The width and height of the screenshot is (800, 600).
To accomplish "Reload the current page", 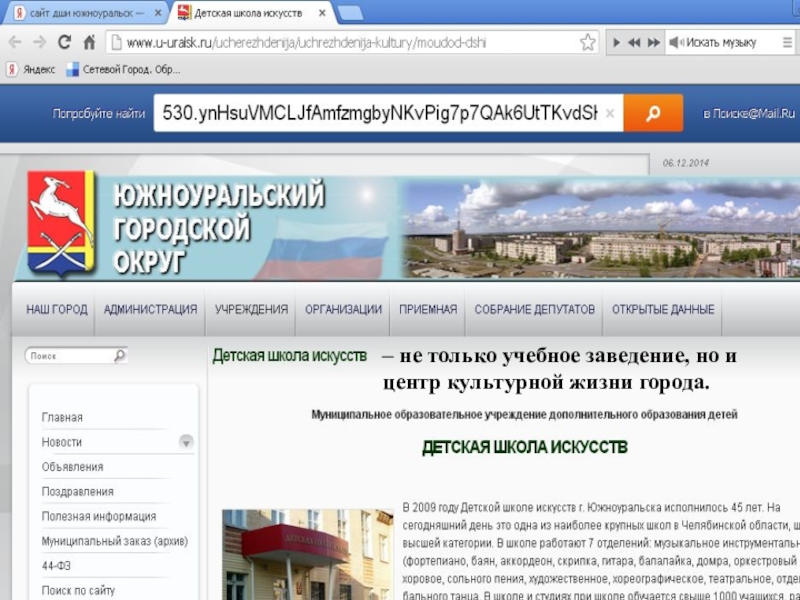I will coord(64,43).
